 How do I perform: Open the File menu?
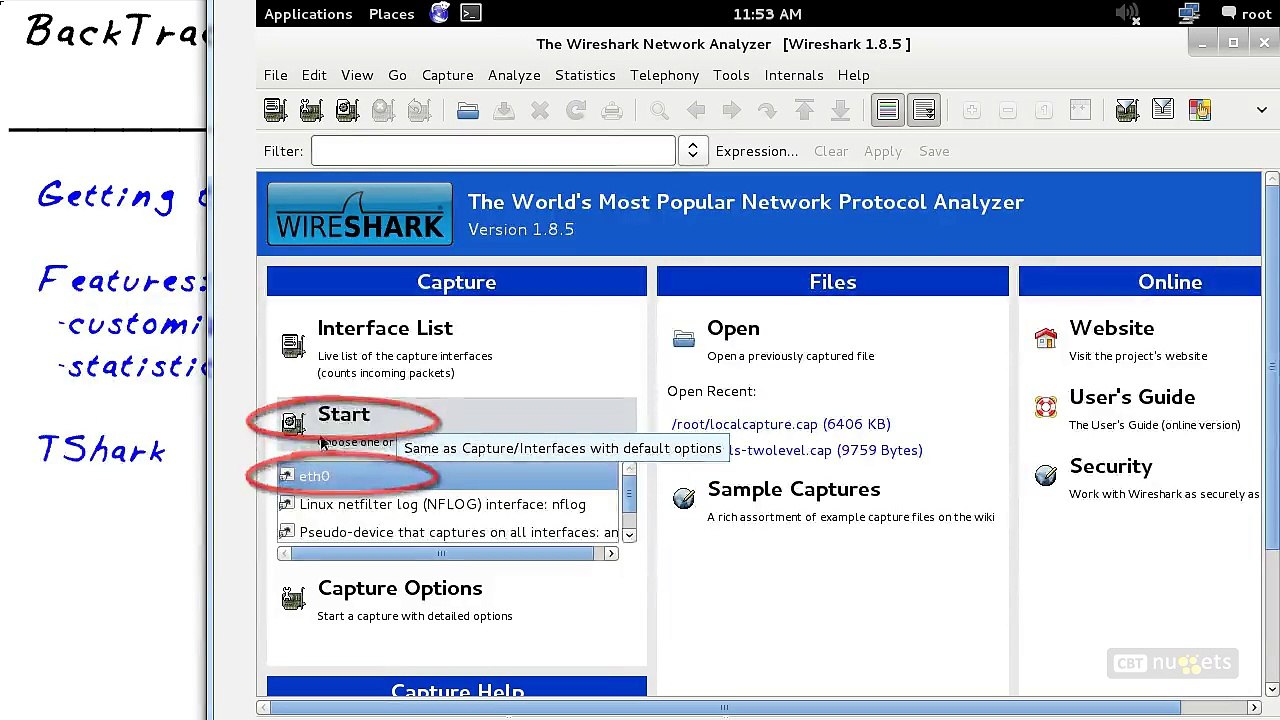(275, 75)
